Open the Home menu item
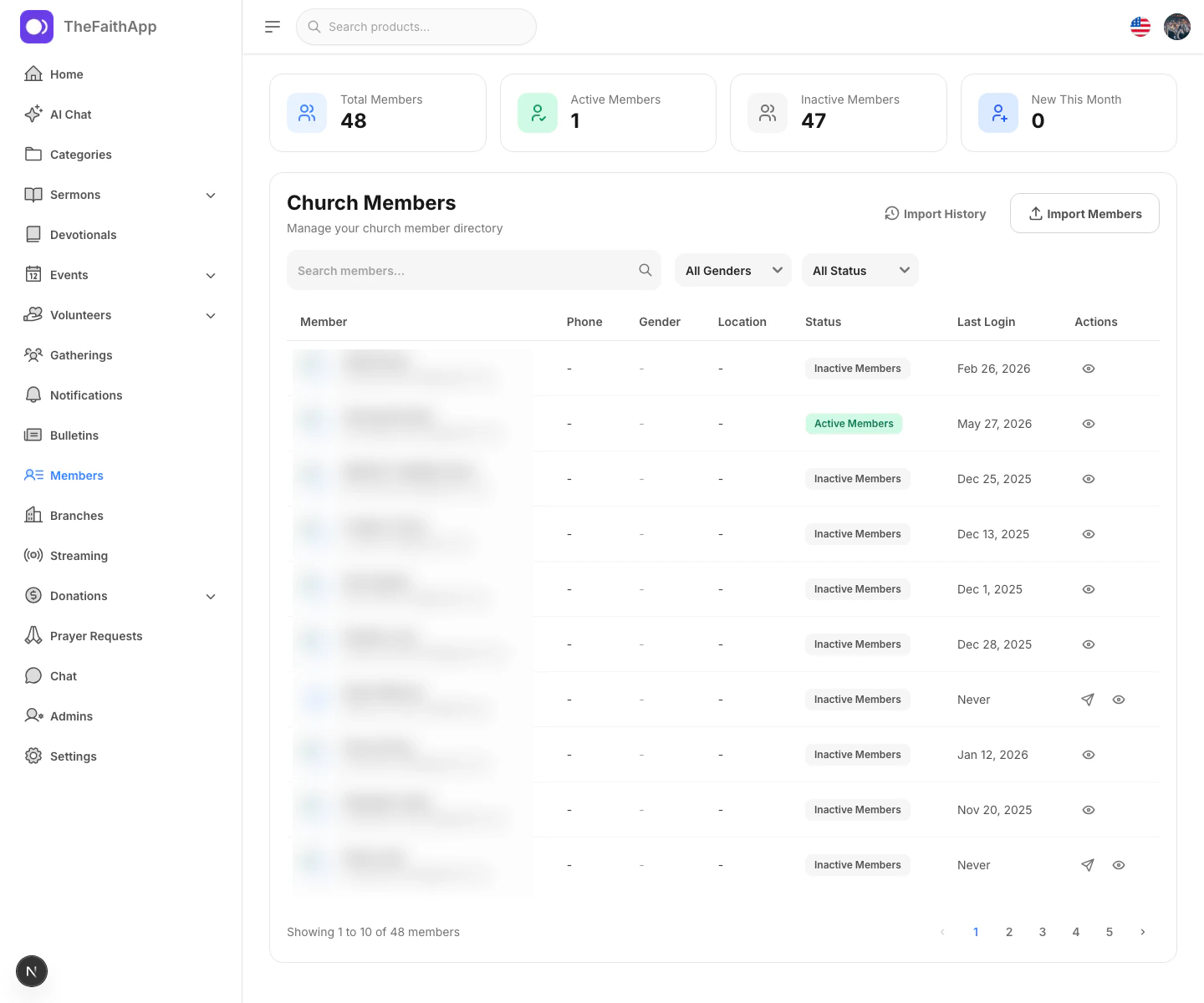This screenshot has width=1204, height=1003. tap(120, 74)
